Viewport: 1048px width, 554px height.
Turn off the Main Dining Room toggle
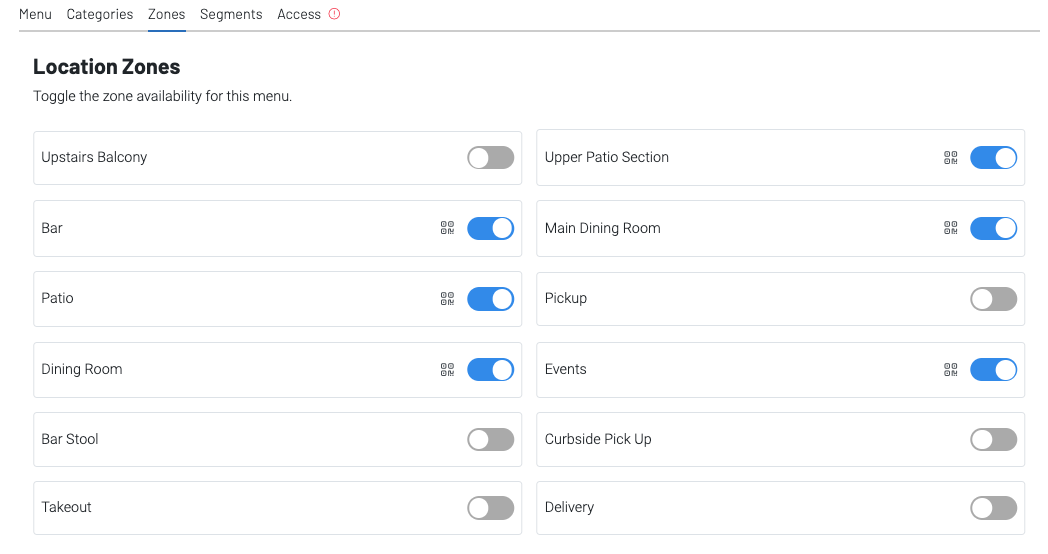coord(993,228)
